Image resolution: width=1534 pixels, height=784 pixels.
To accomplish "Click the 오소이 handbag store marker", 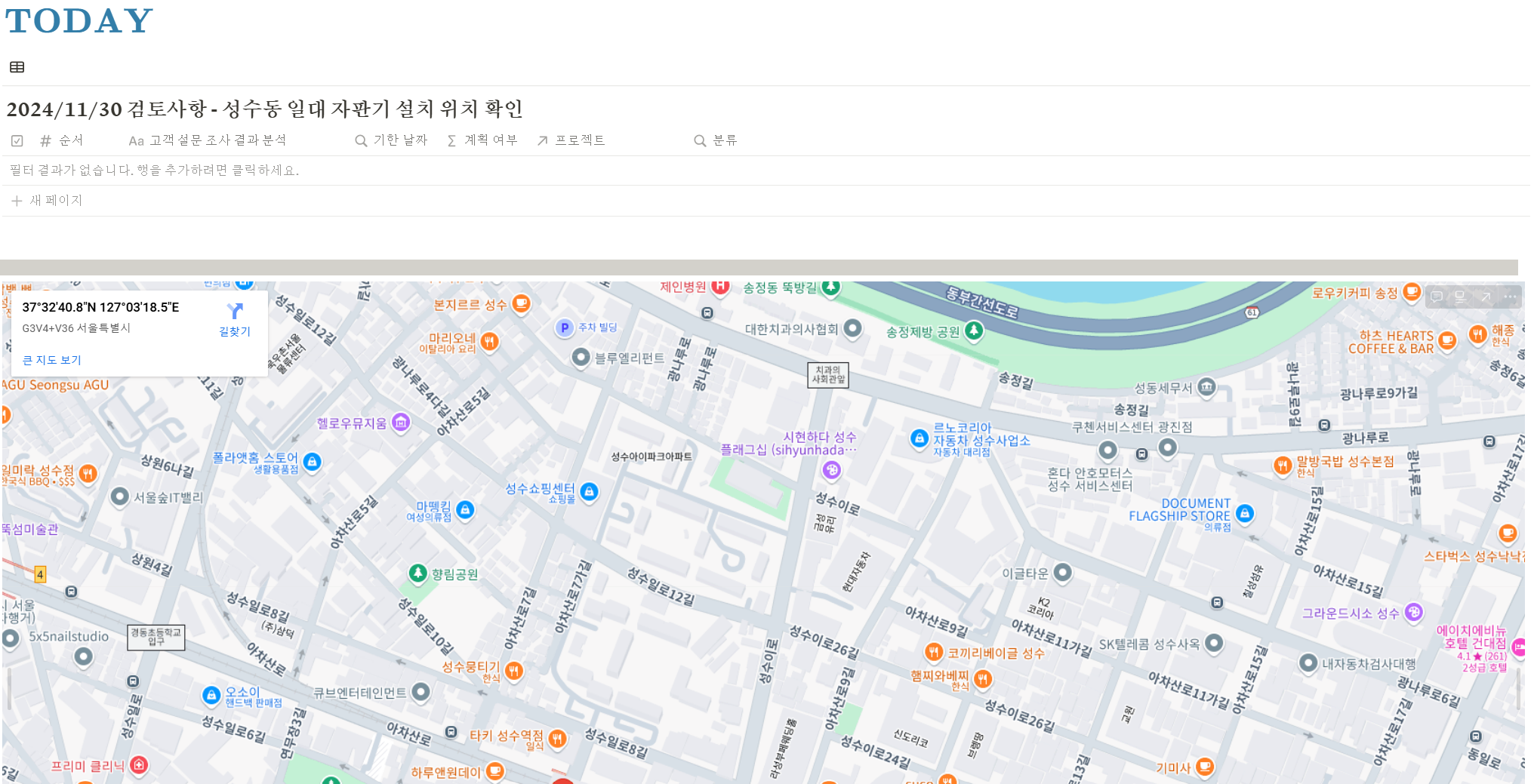I will click(x=212, y=695).
